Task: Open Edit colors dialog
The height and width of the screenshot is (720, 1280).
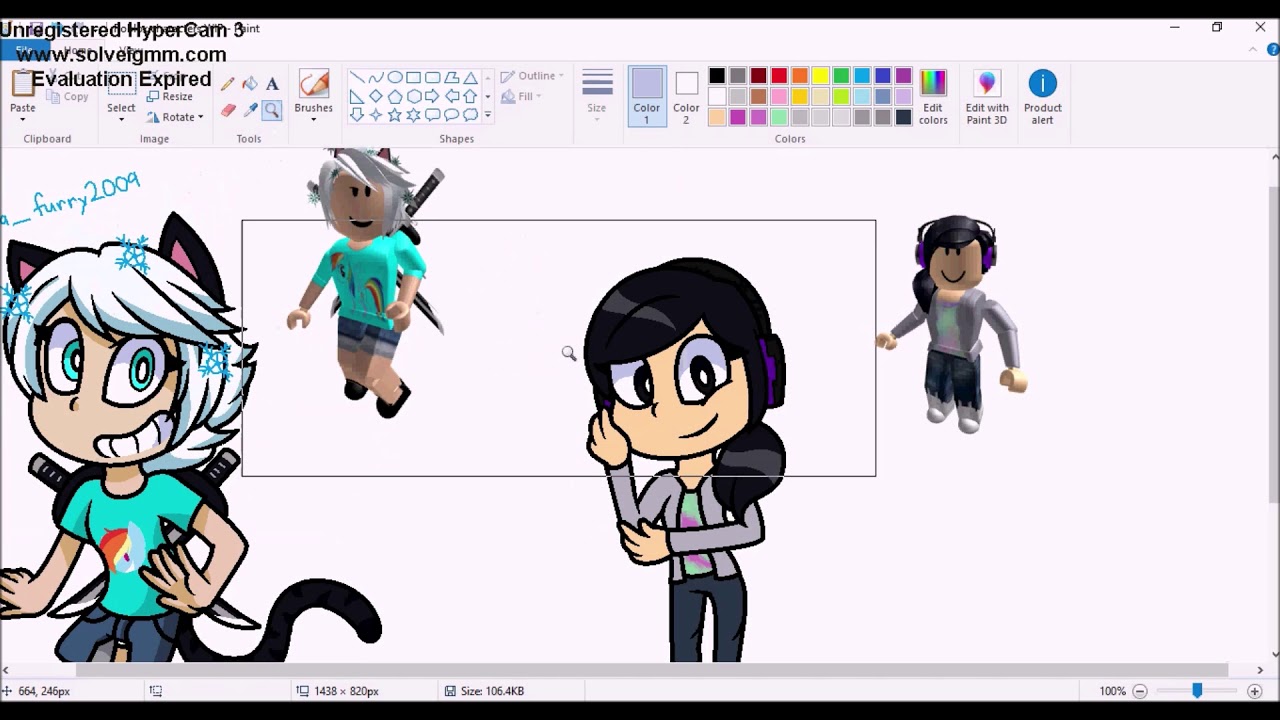Action: 933,96
